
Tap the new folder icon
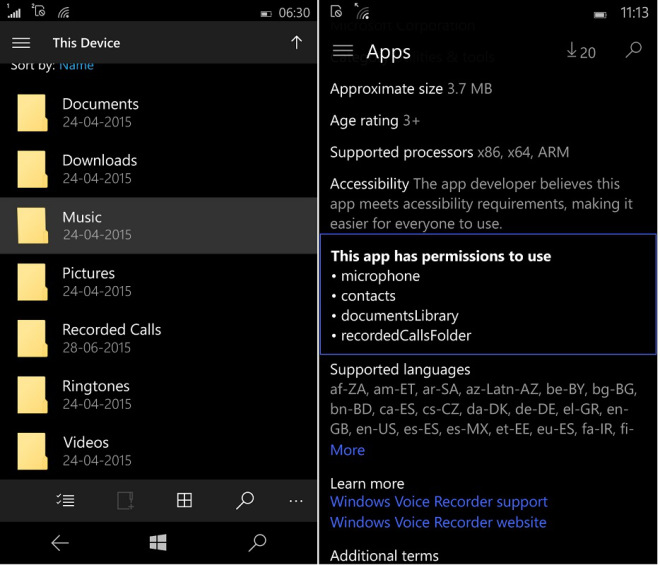[x=125, y=500]
